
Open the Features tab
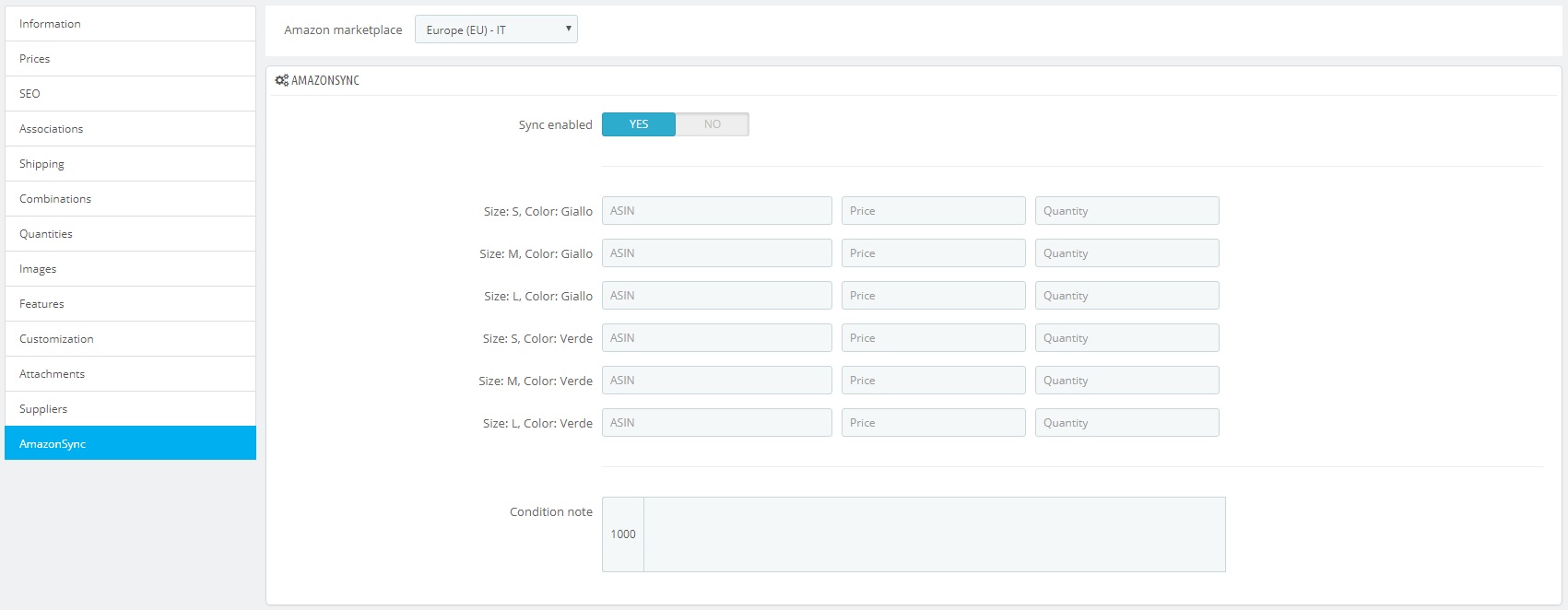[130, 304]
